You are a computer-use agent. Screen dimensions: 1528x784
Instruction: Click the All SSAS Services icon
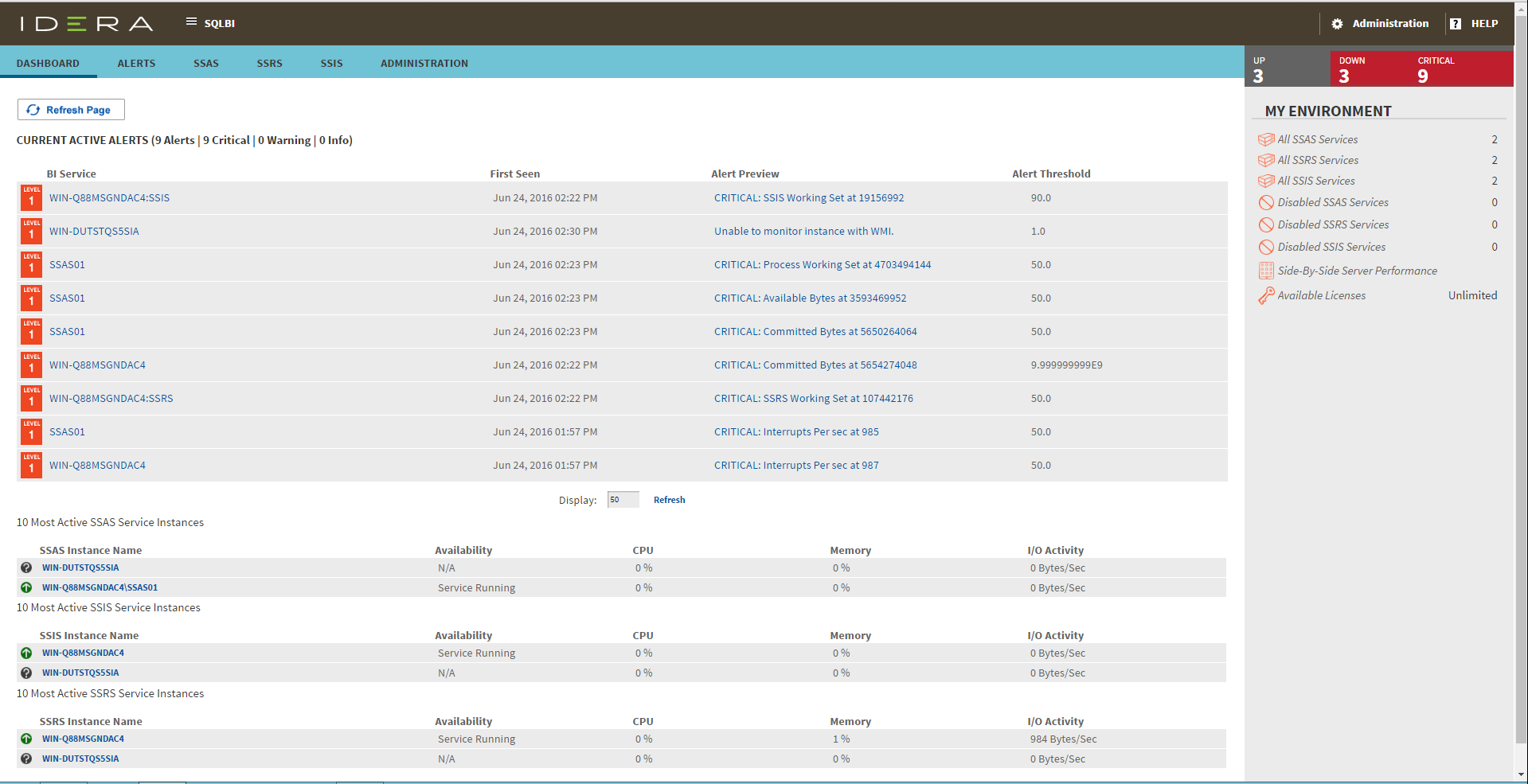coord(1265,139)
